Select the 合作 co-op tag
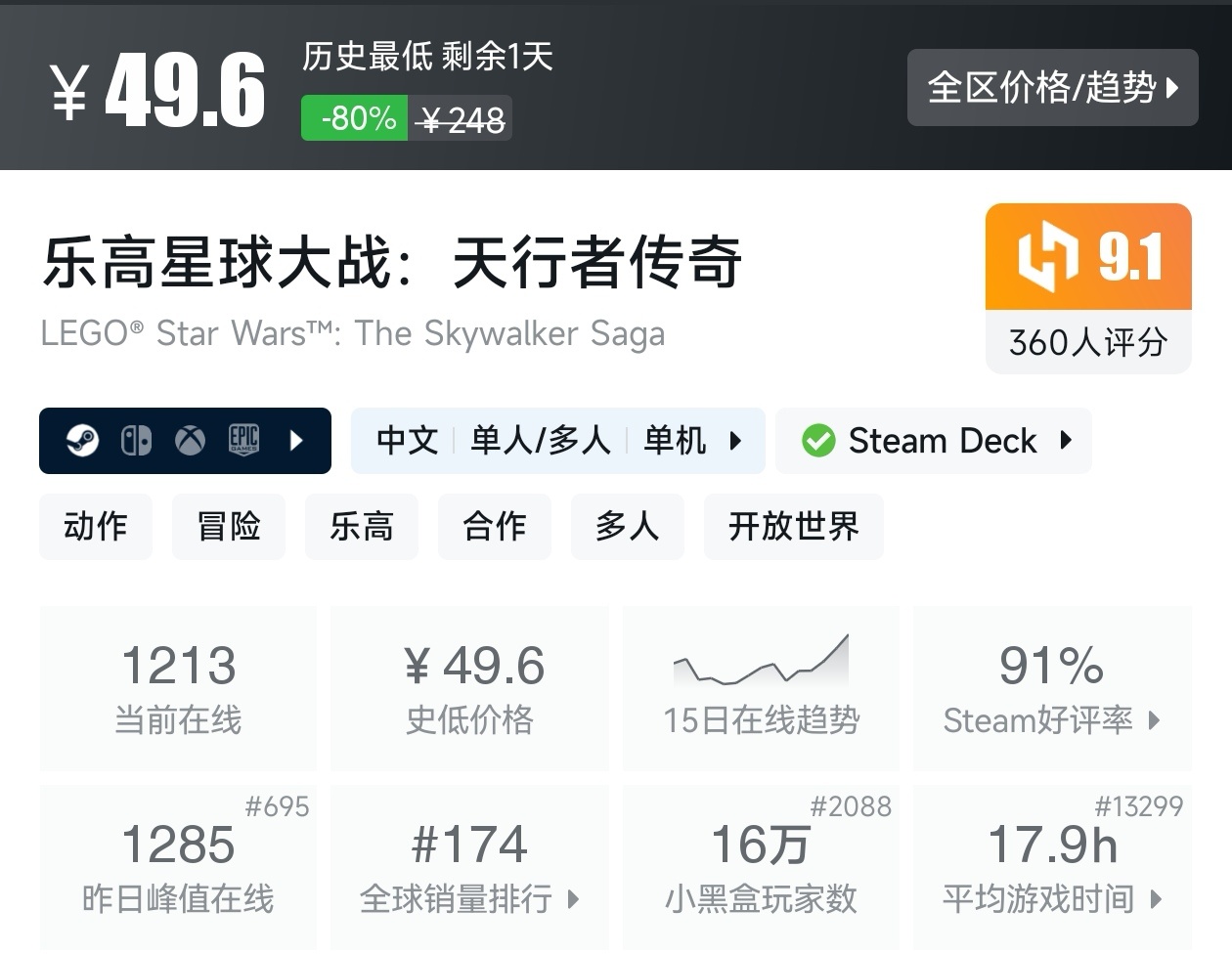 [495, 527]
